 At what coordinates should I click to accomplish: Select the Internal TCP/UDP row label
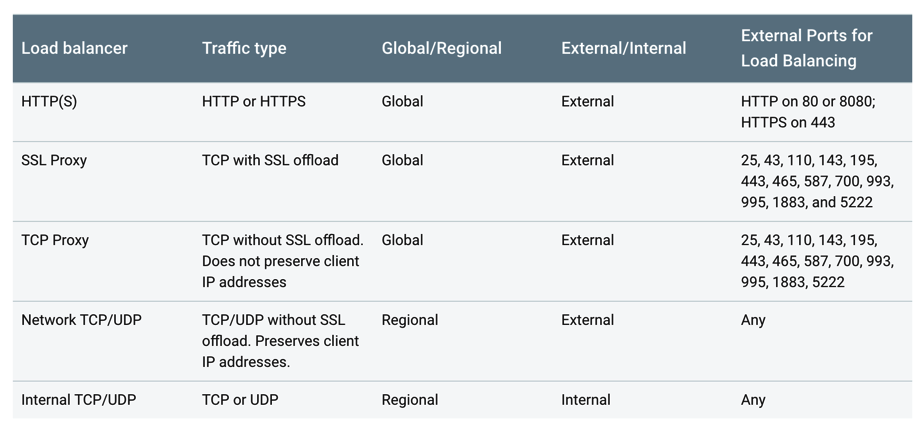click(x=79, y=400)
